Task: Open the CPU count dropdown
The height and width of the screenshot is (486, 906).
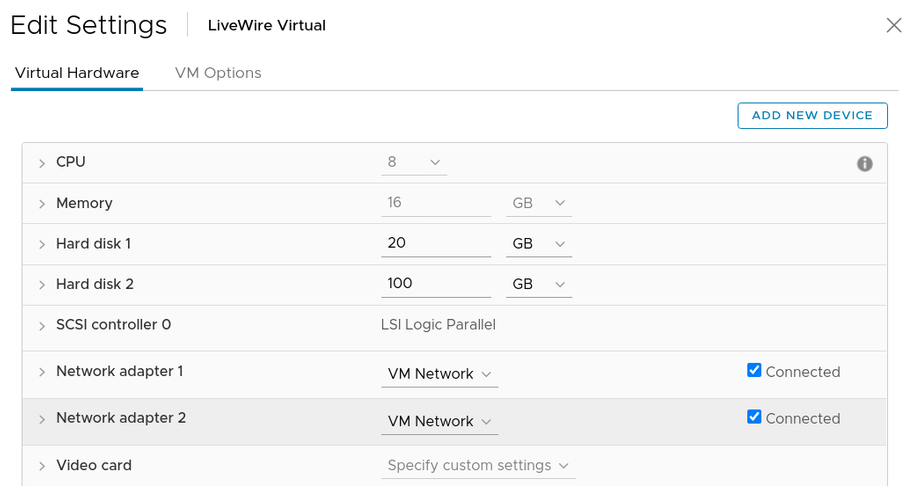Action: (414, 162)
